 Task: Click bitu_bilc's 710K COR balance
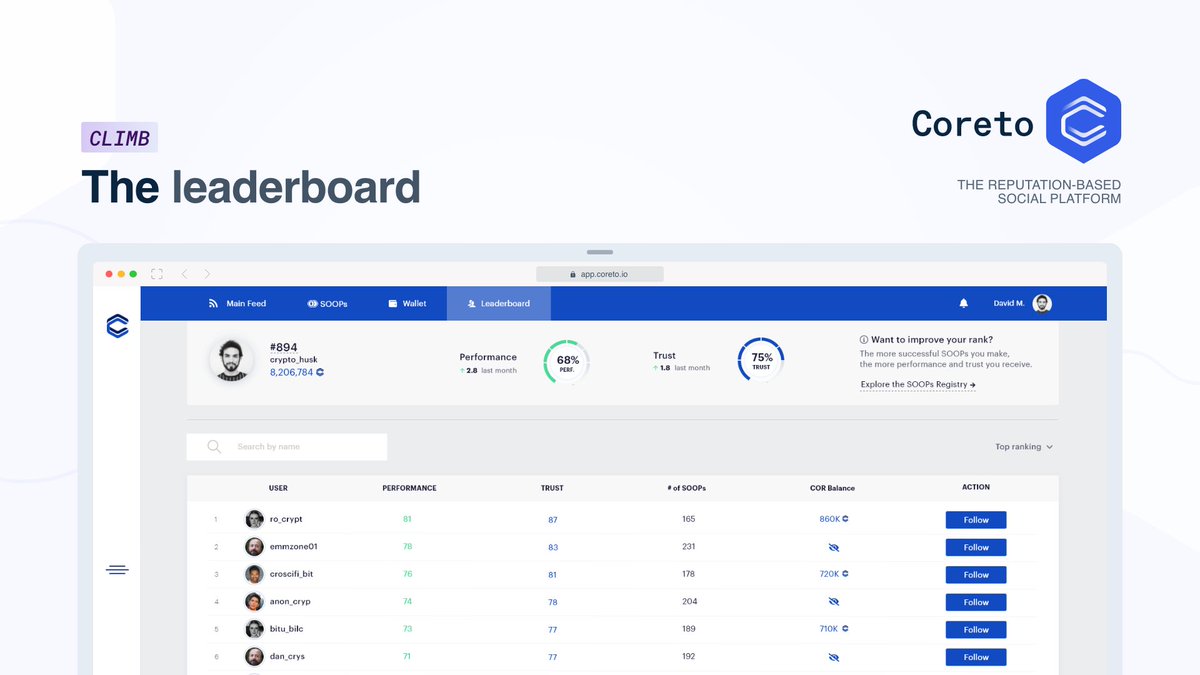click(833, 629)
